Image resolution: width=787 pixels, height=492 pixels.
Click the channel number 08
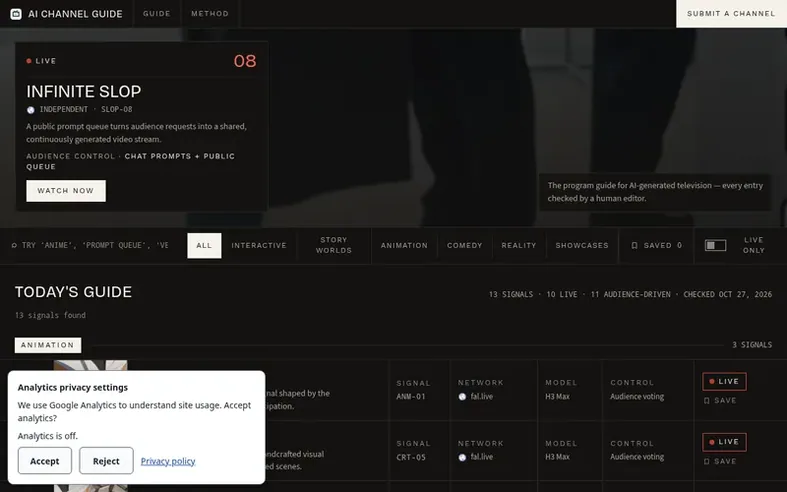pos(245,61)
